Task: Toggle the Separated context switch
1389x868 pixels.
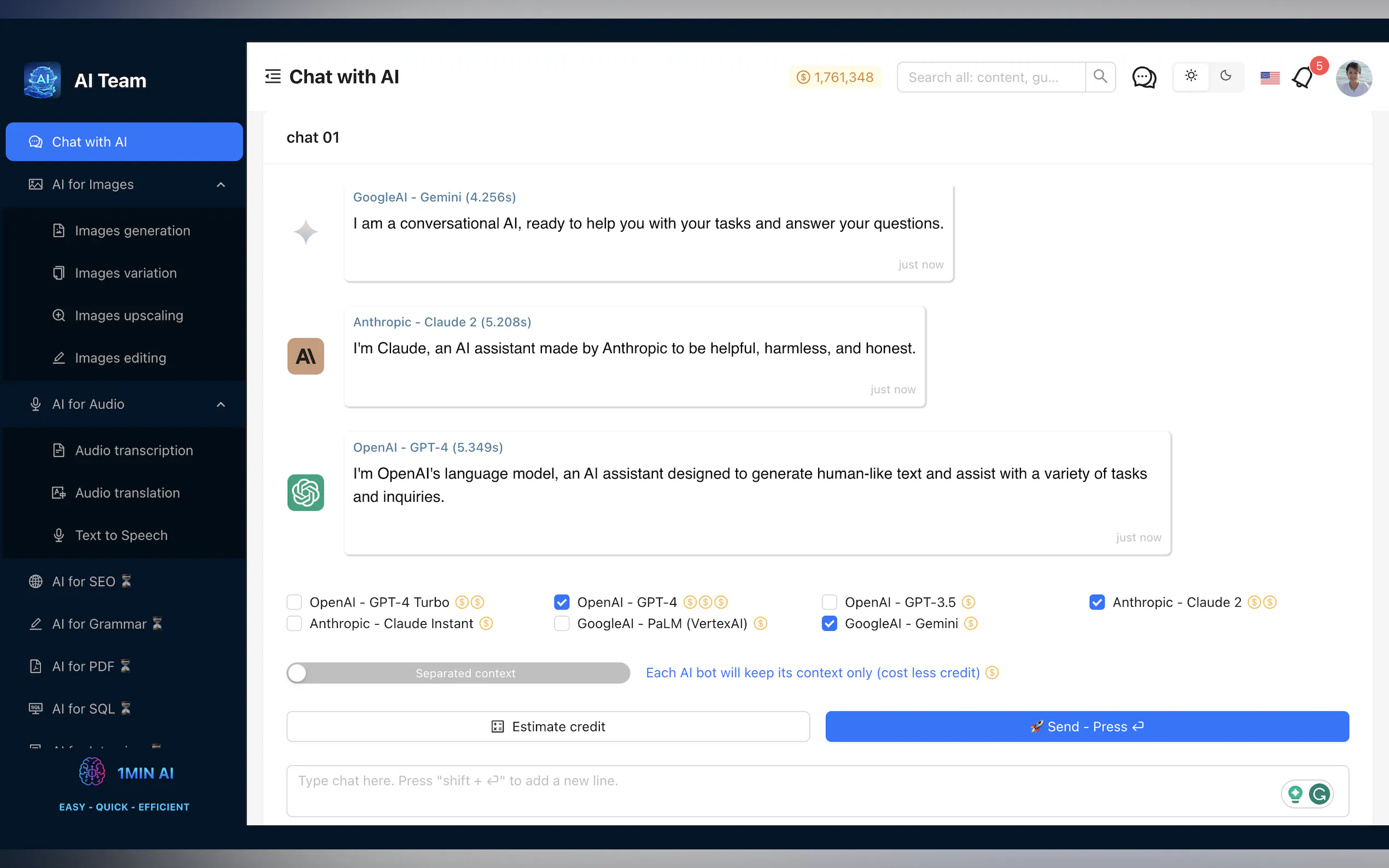Action: click(458, 673)
